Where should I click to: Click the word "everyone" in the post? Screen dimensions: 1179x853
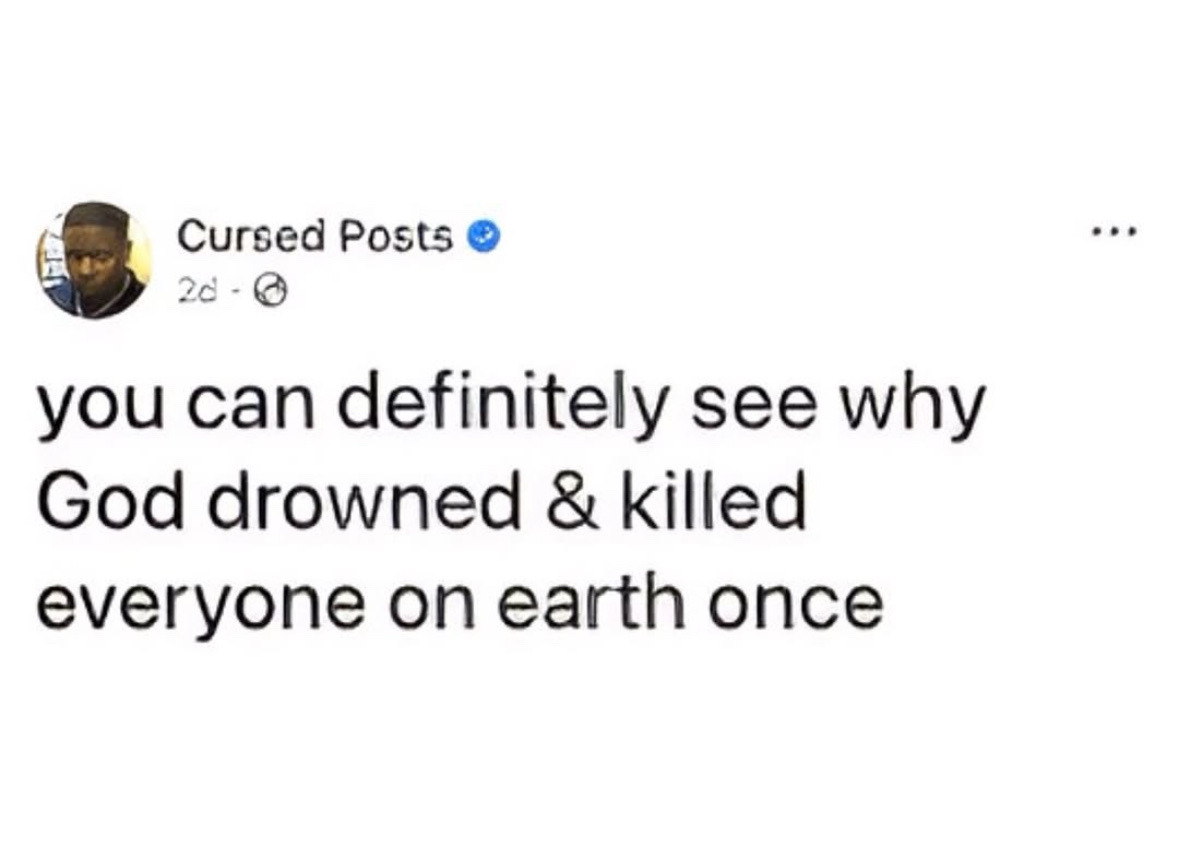200,605
